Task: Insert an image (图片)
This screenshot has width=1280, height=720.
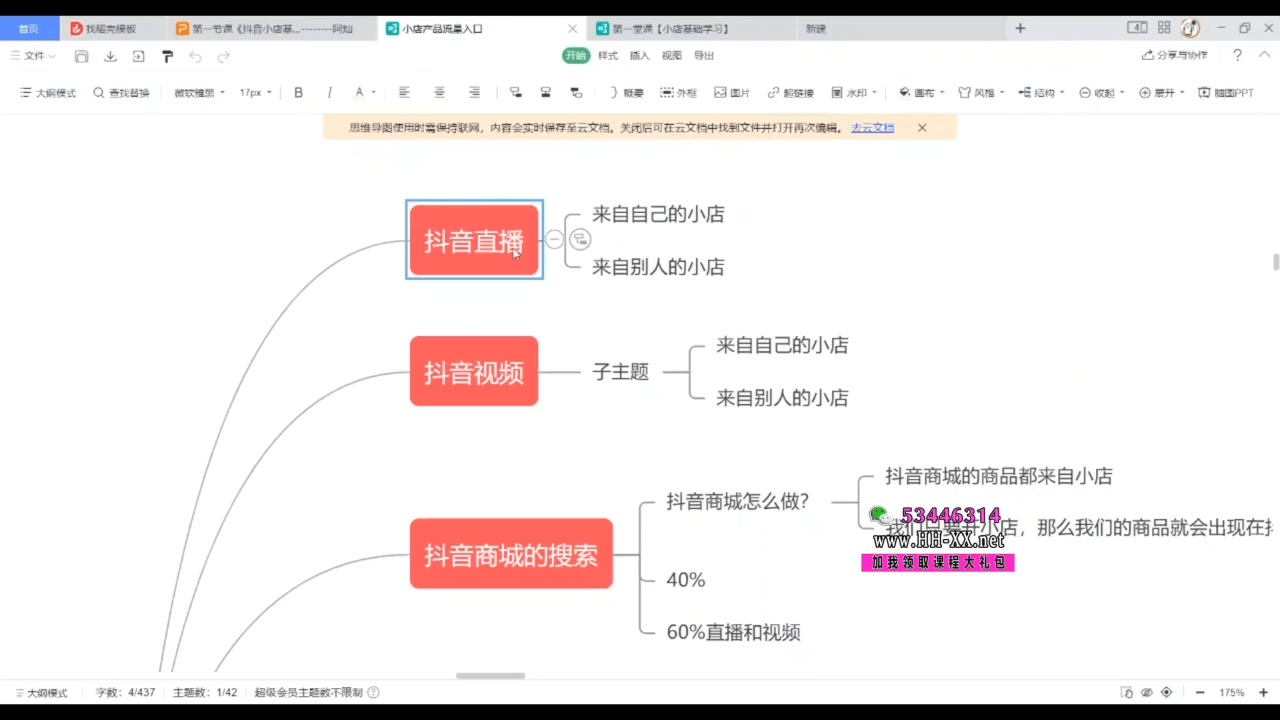Action: [732, 92]
